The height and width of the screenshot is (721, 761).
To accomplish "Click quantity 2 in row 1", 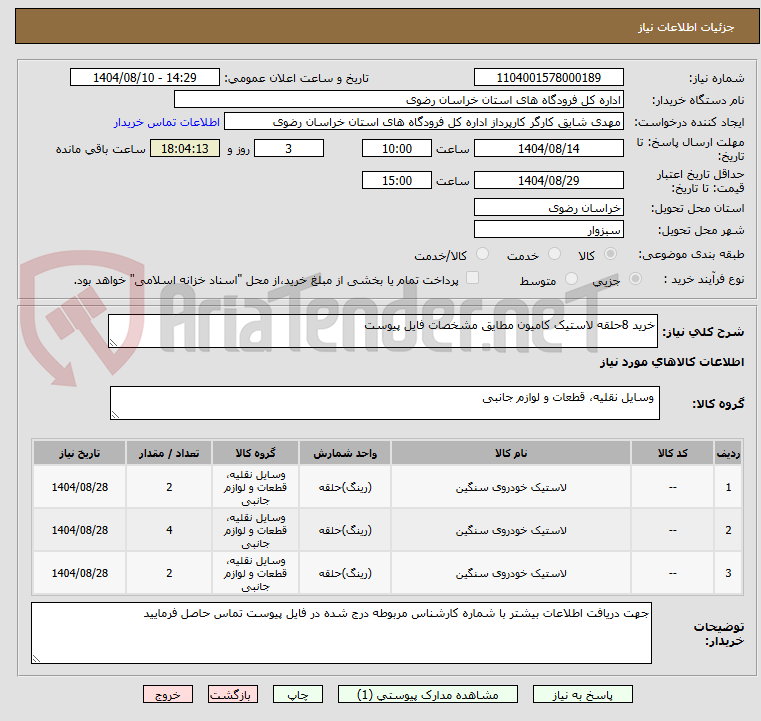I will (169, 487).
